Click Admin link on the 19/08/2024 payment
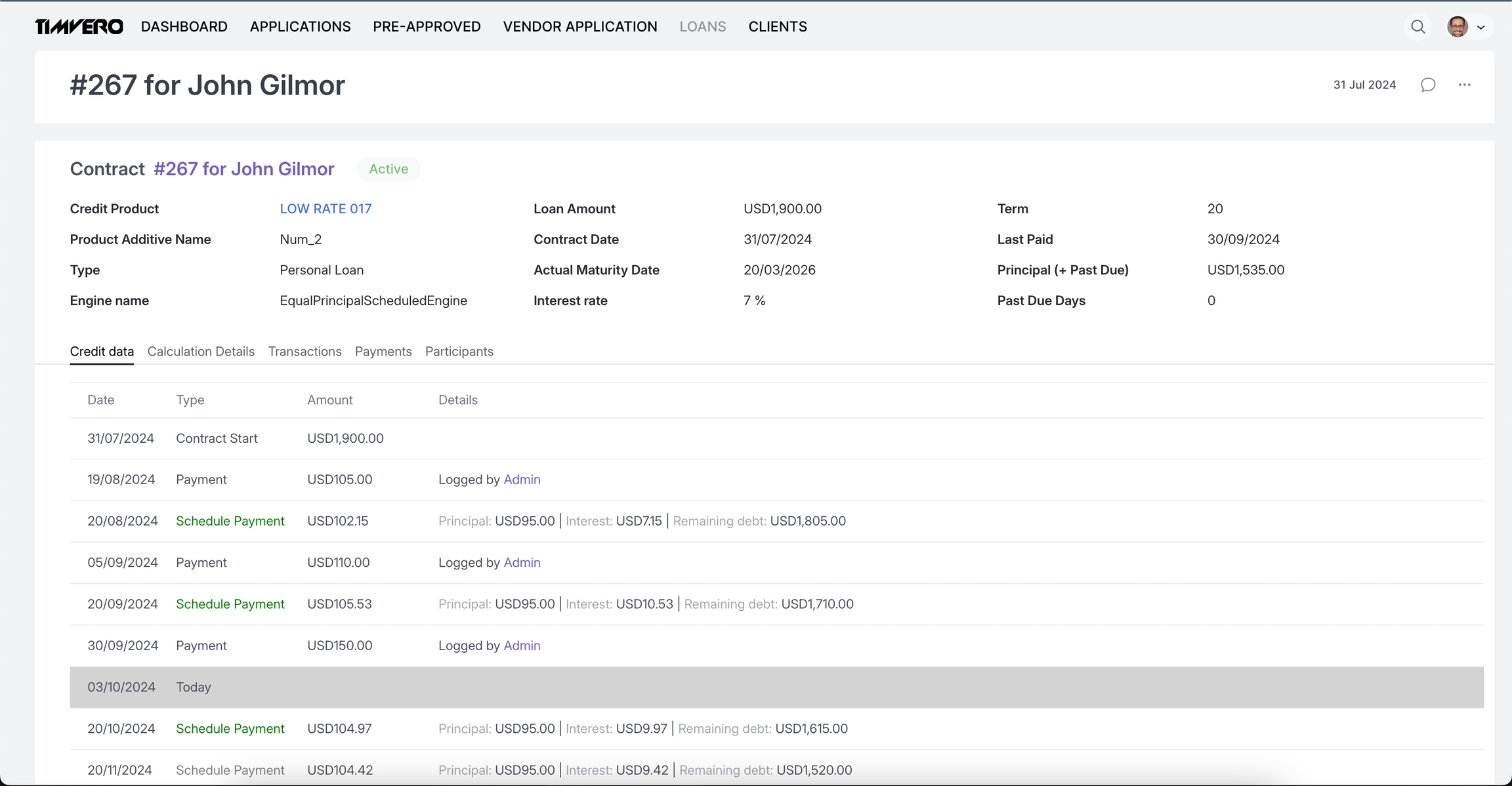1512x786 pixels. coord(522,480)
